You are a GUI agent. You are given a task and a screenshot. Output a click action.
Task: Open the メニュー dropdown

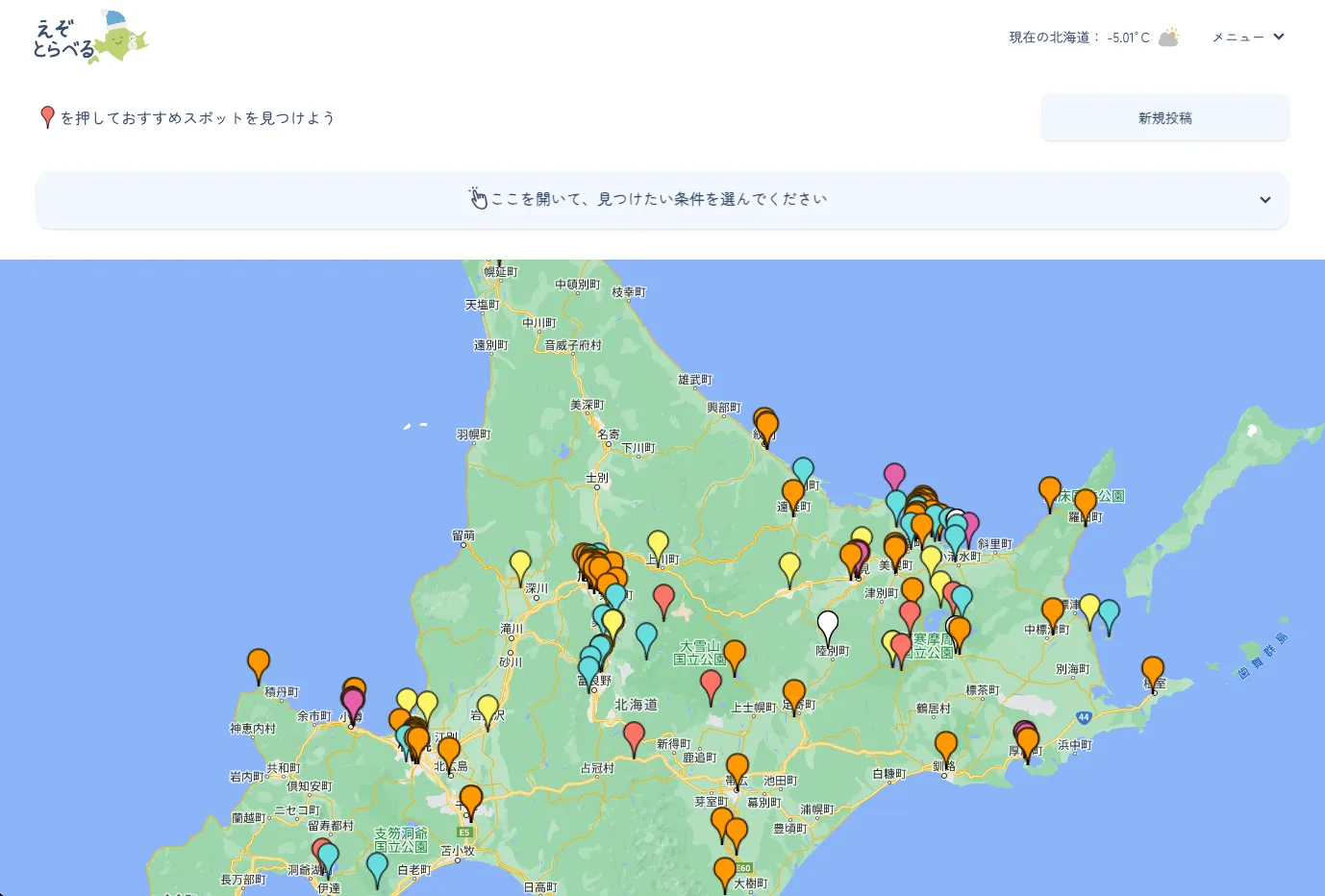(x=1247, y=37)
